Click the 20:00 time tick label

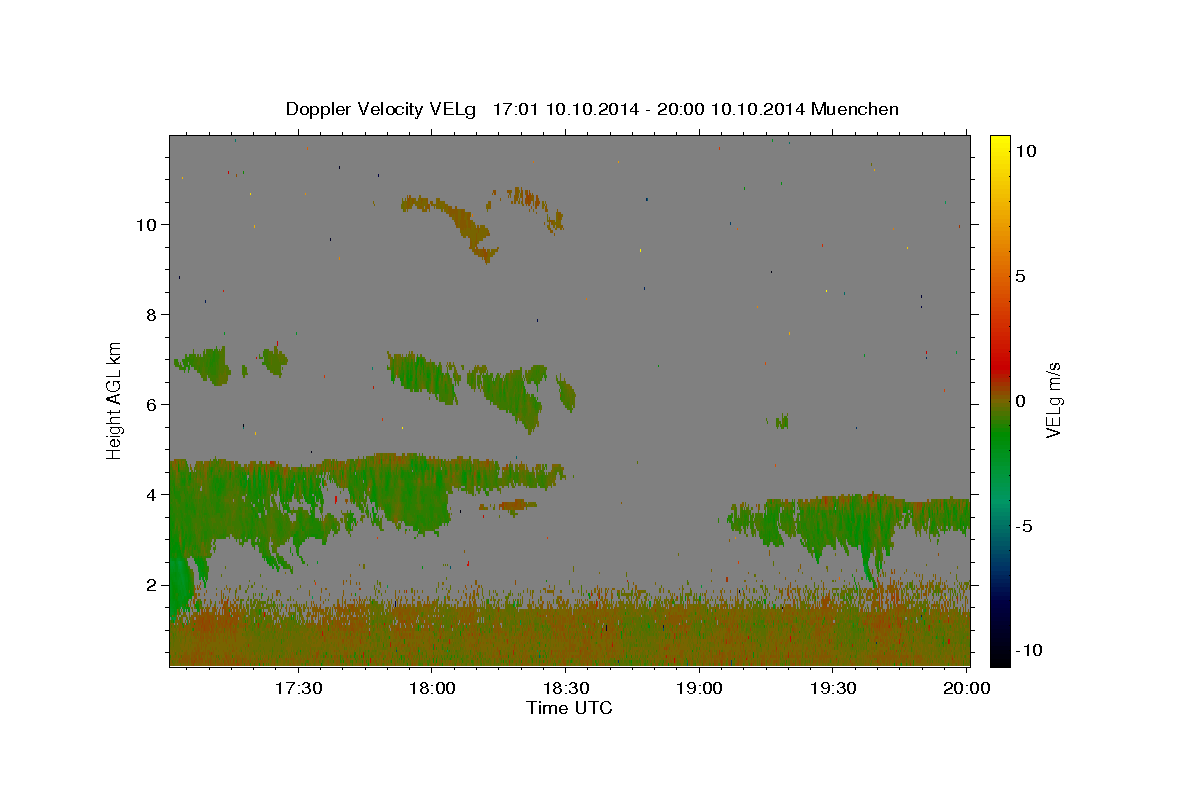[967, 689]
